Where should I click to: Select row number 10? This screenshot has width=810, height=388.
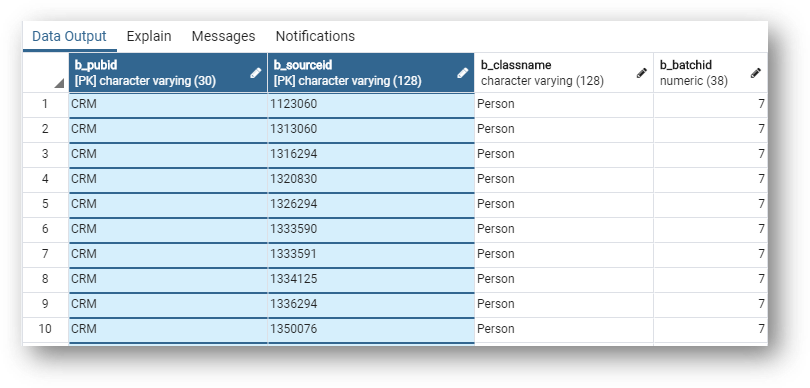(x=45, y=329)
